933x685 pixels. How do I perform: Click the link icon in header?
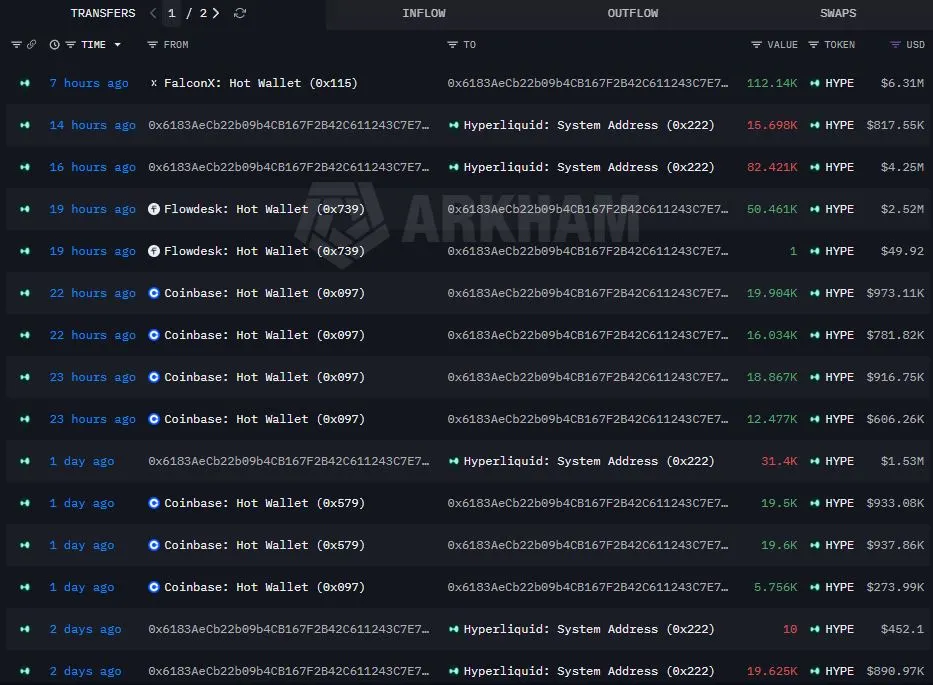point(32,45)
